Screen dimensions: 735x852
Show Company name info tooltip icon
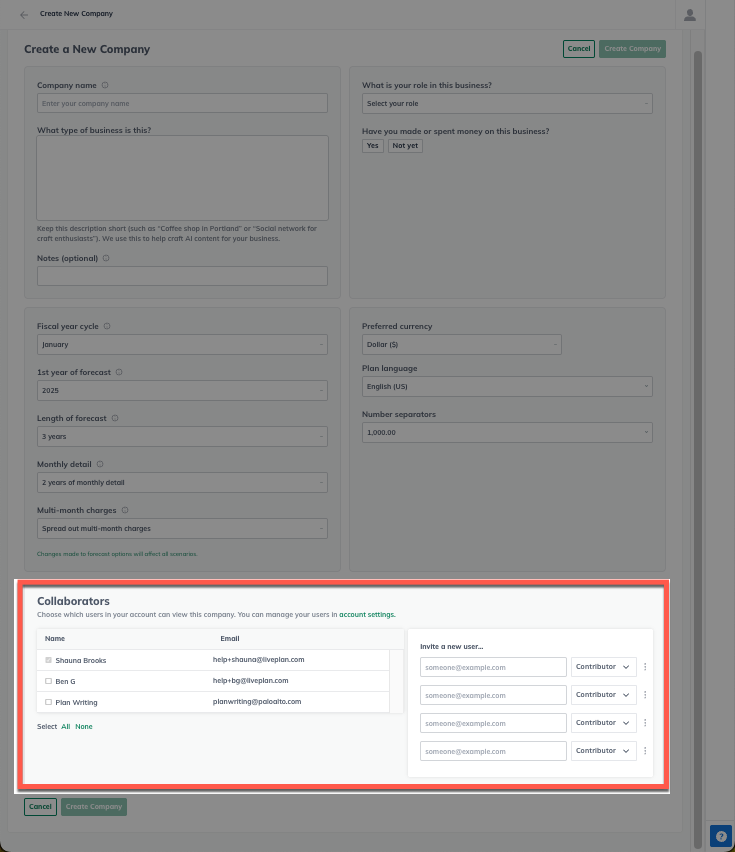pyautogui.click(x=105, y=85)
